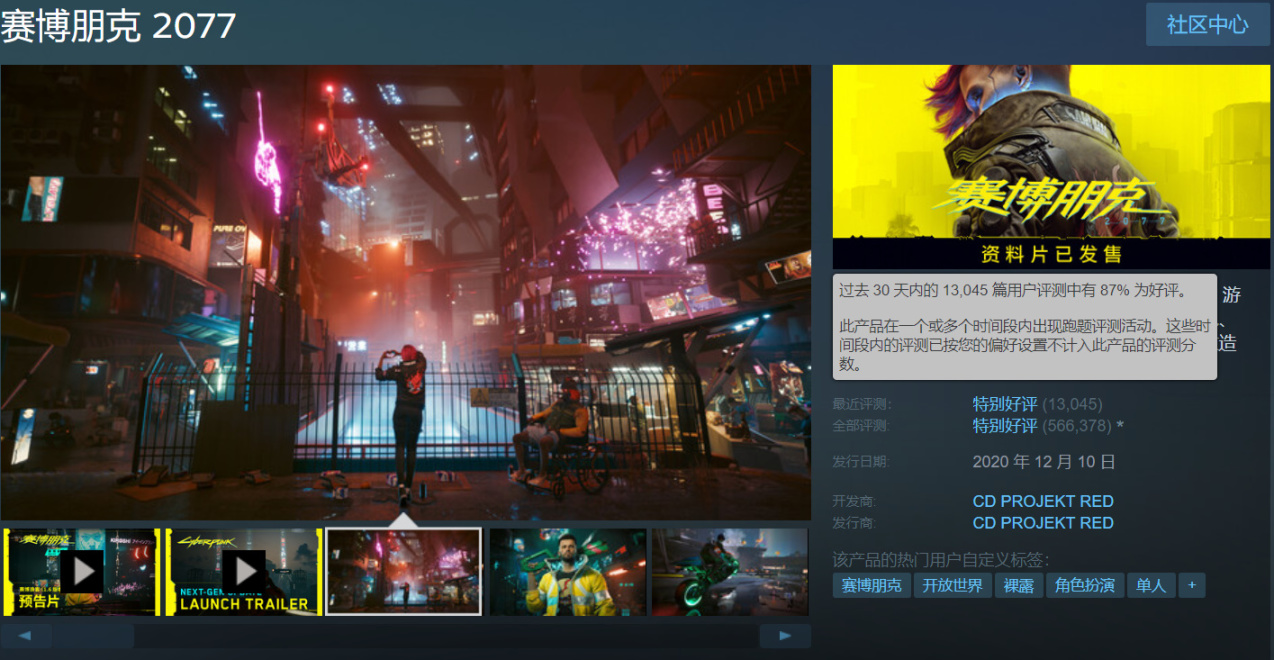This screenshot has height=660, width=1274.
Task: Open the 社区中心 community hub
Action: [x=1206, y=24]
